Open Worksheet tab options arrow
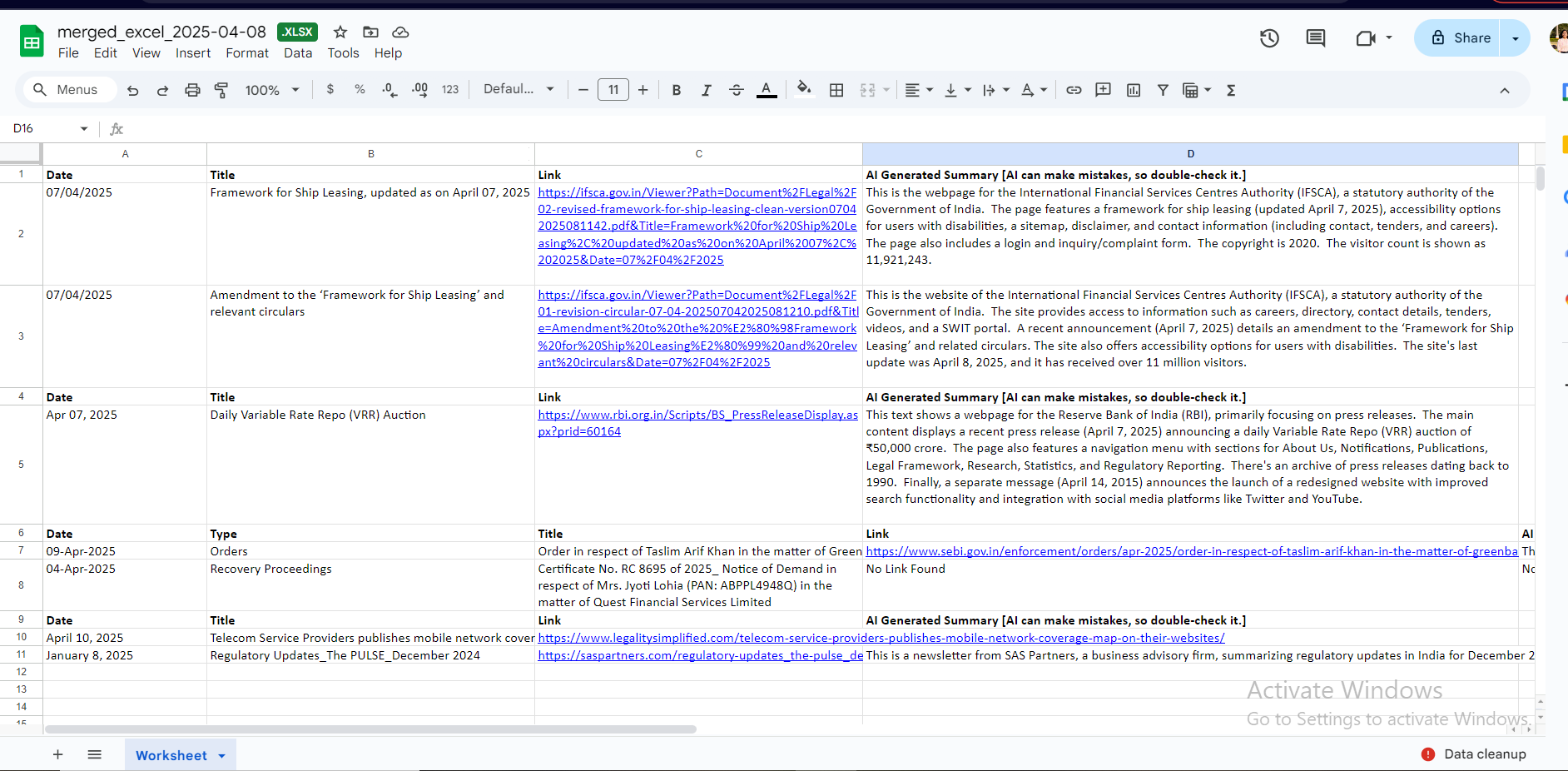The width and height of the screenshot is (1568, 771). (x=222, y=755)
